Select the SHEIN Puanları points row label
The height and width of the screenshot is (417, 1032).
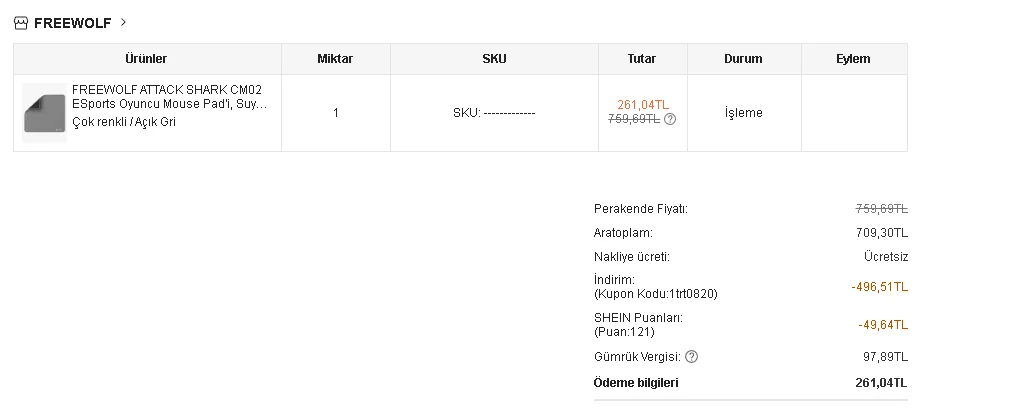[x=638, y=317]
